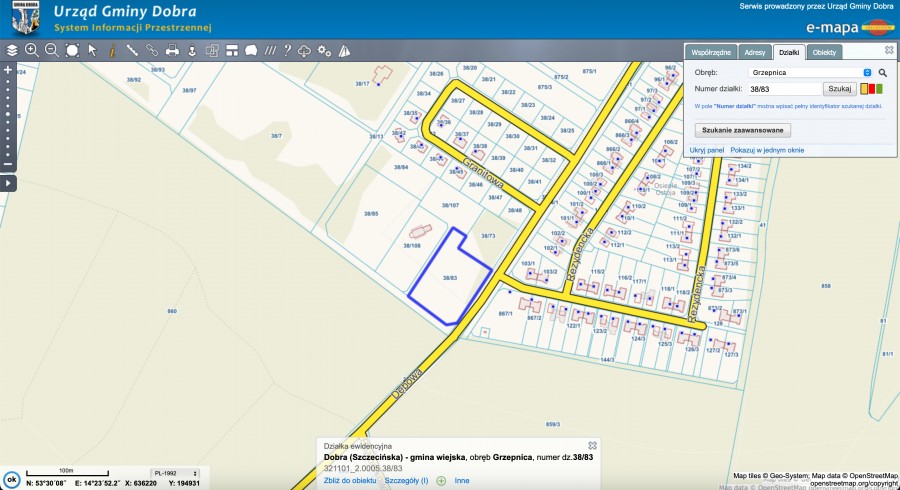This screenshot has width=900, height=490.
Task: Open the help question mark icon
Action: (x=287, y=49)
